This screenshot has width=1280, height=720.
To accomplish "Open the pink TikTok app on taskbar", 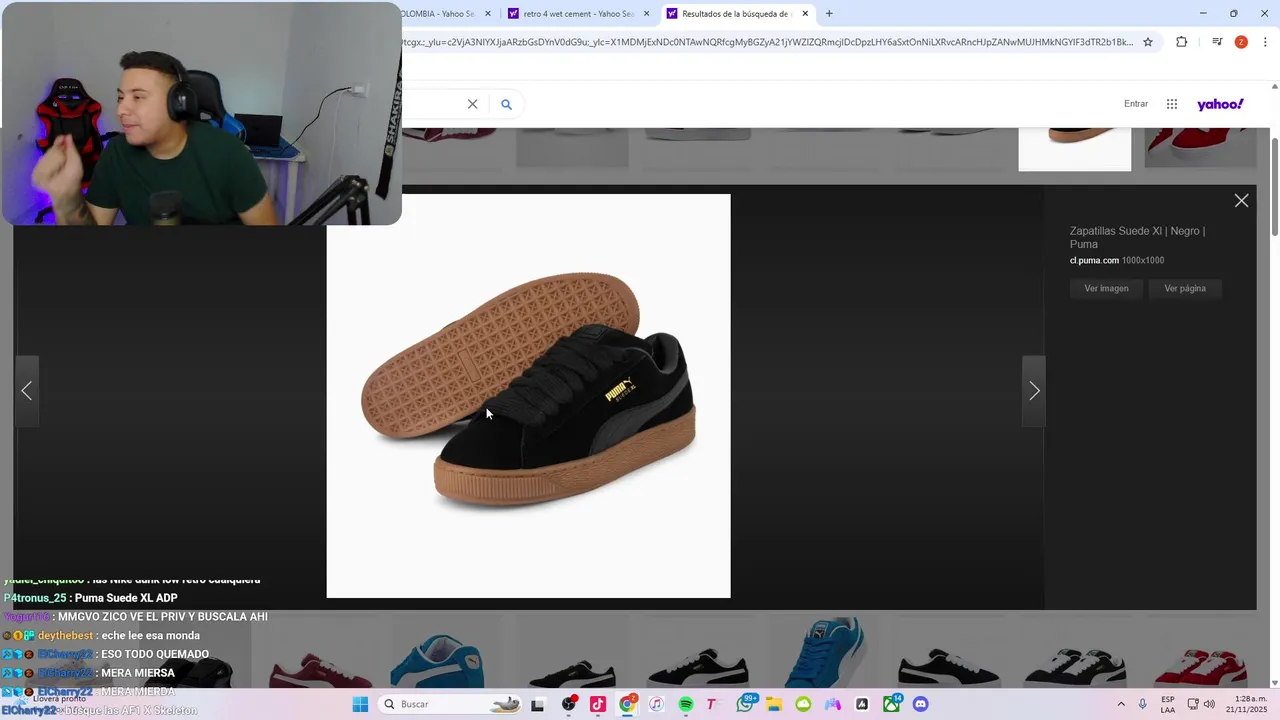I will click(x=598, y=704).
